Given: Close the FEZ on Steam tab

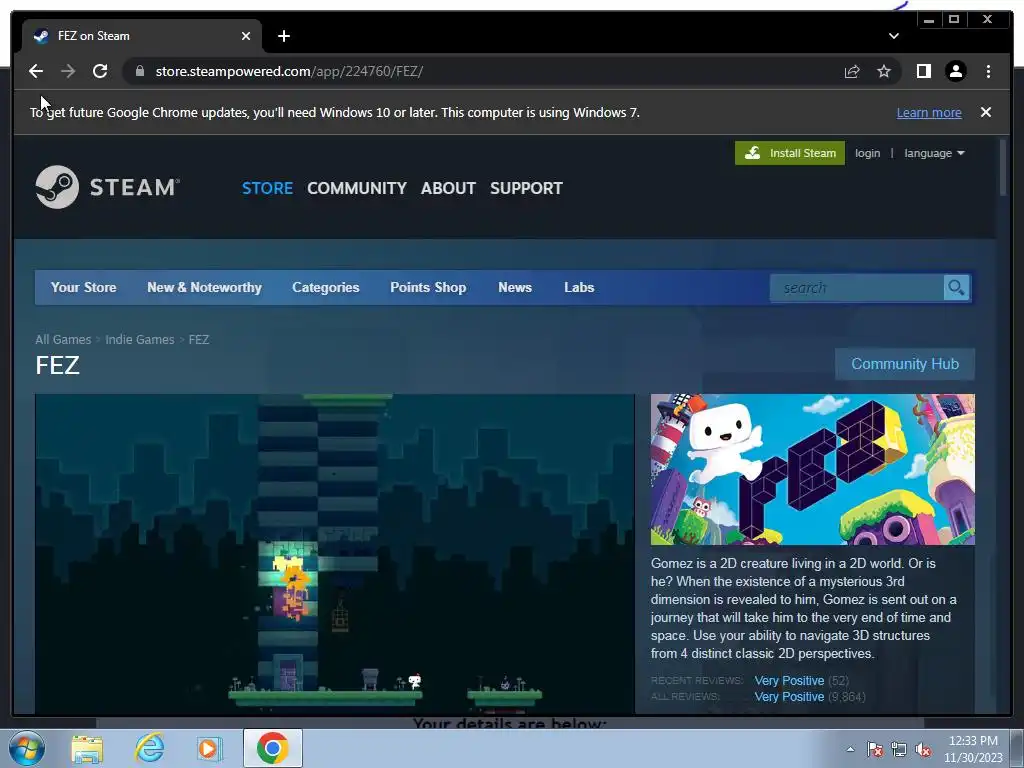Looking at the screenshot, I should click(246, 36).
